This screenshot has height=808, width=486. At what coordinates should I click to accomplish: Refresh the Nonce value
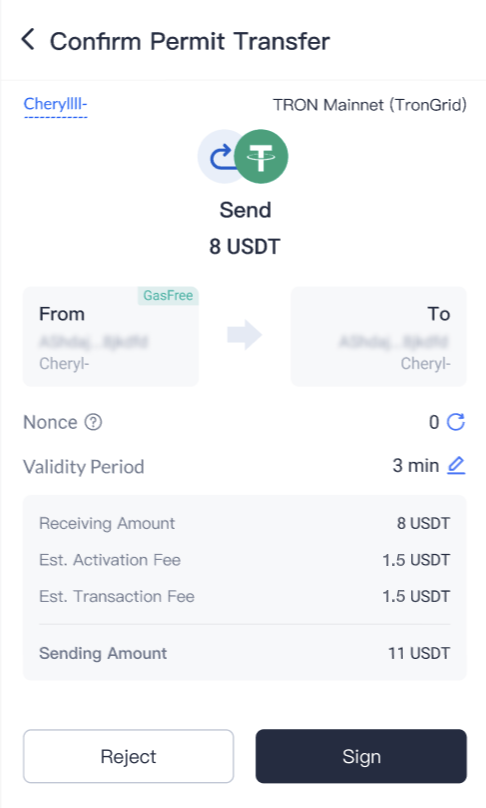(x=456, y=422)
